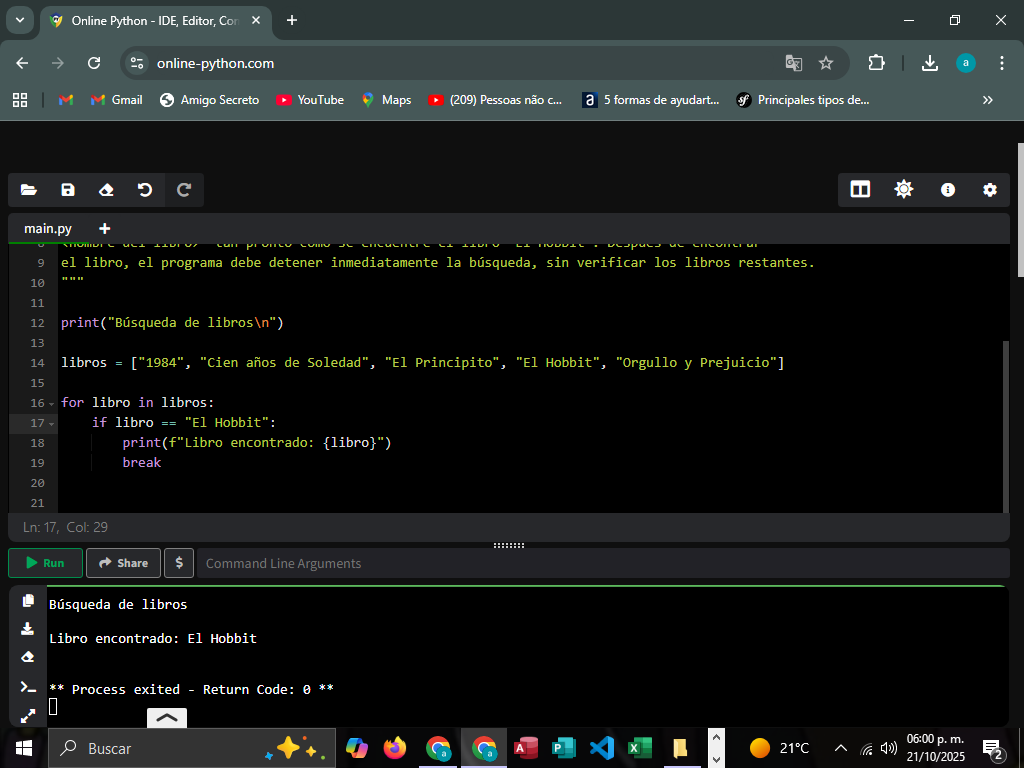Undo the last edit in the editor
Screen dimensions: 1024x768
click(145, 190)
